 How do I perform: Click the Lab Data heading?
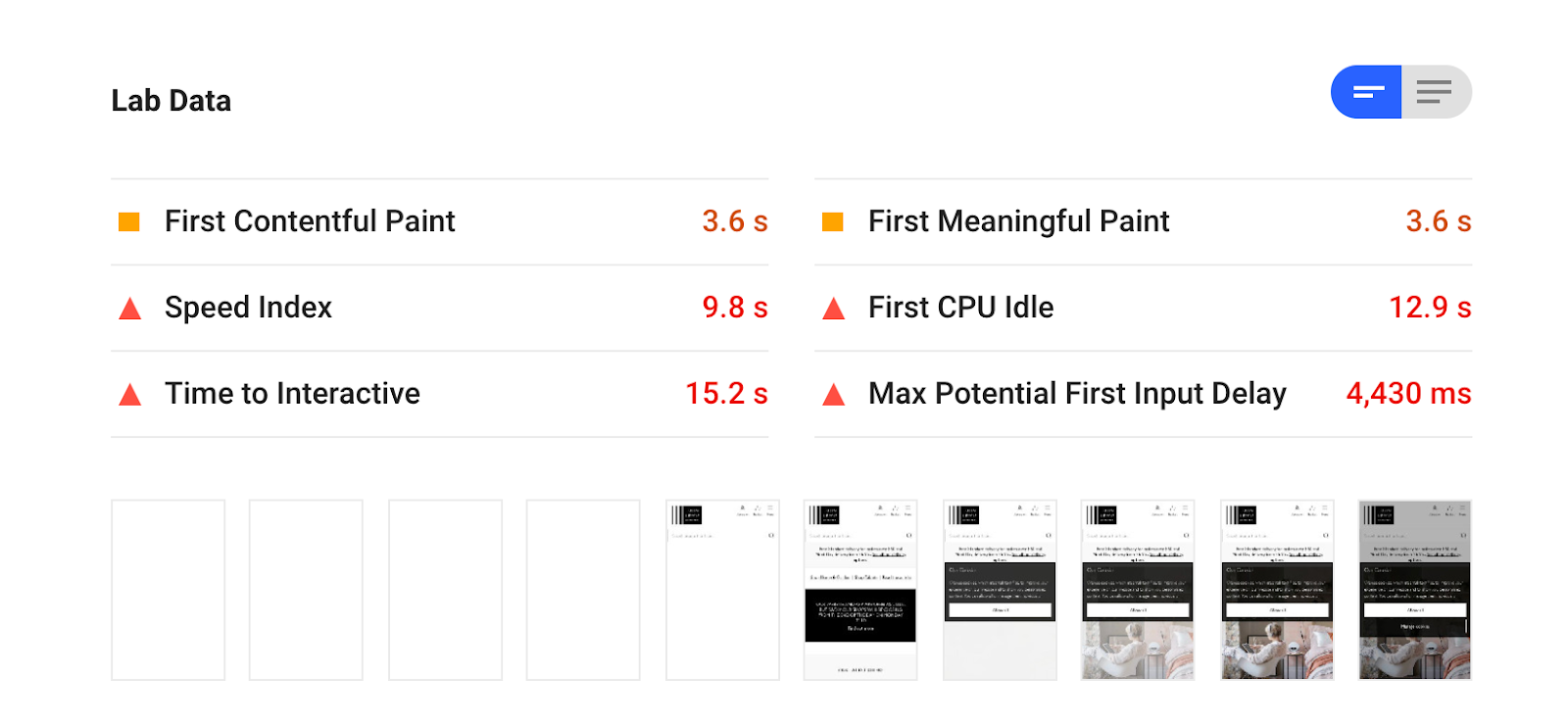171,101
